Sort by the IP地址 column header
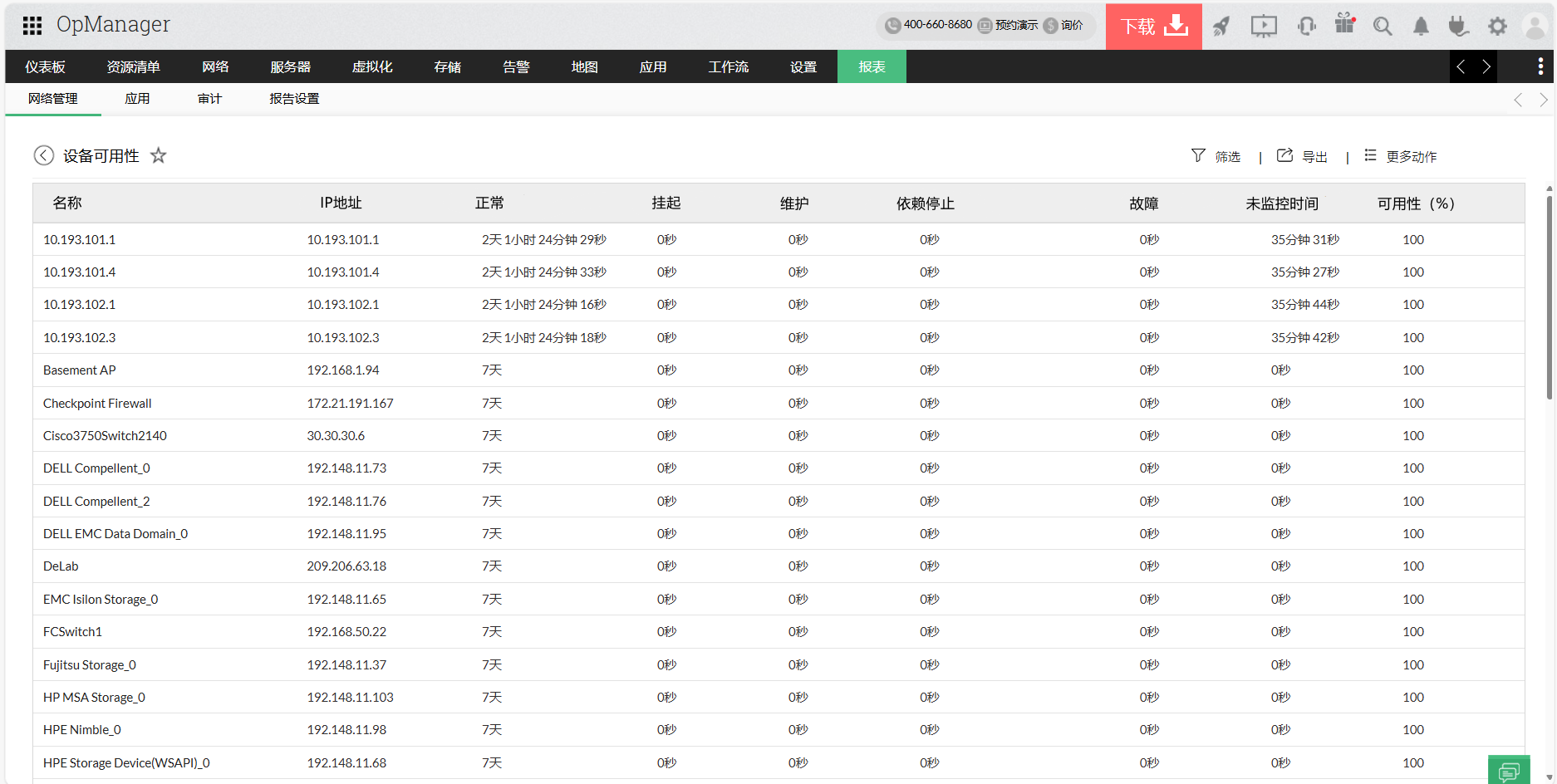 pyautogui.click(x=341, y=203)
